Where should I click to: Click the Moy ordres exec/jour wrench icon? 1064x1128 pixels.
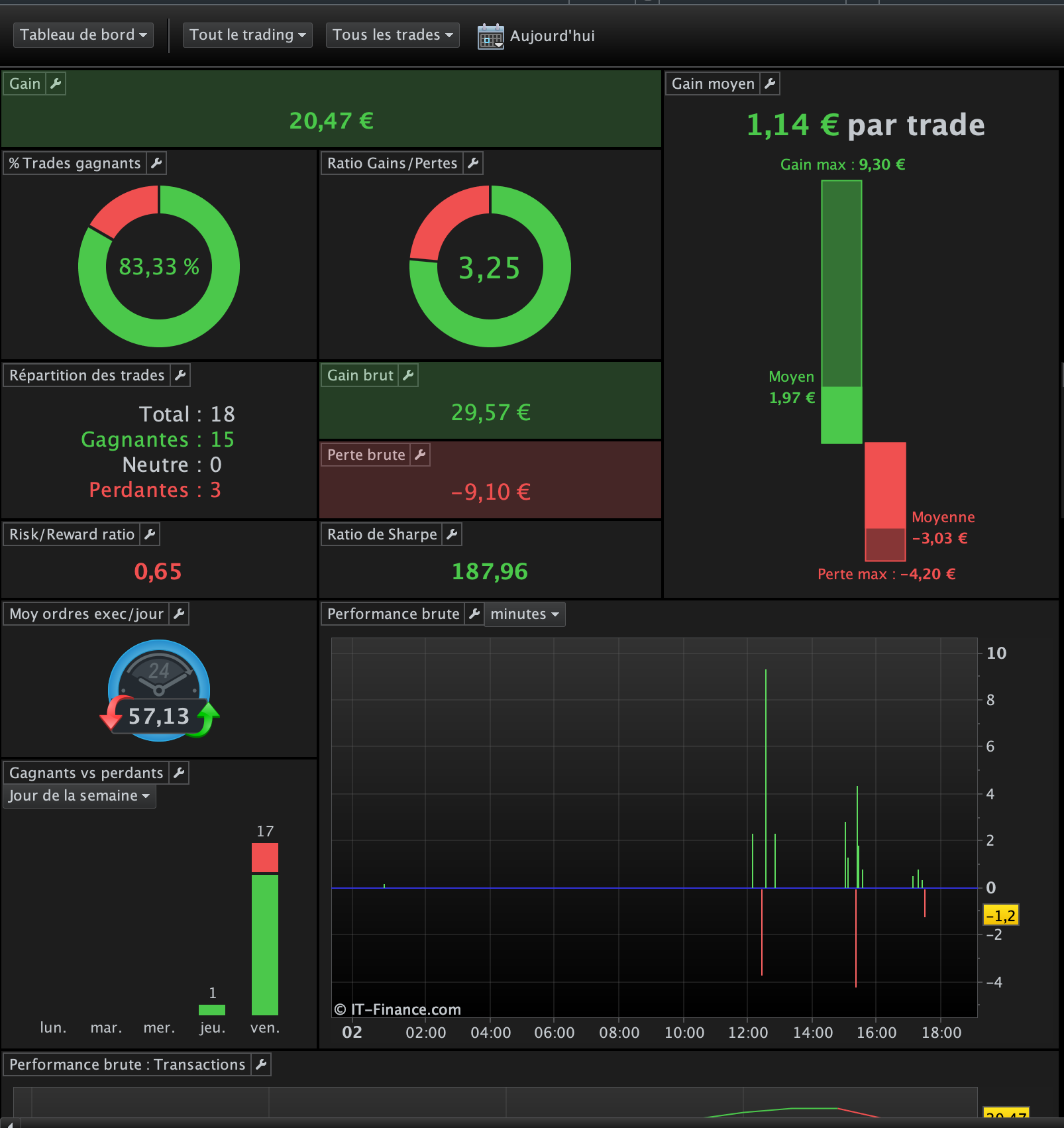[179, 614]
